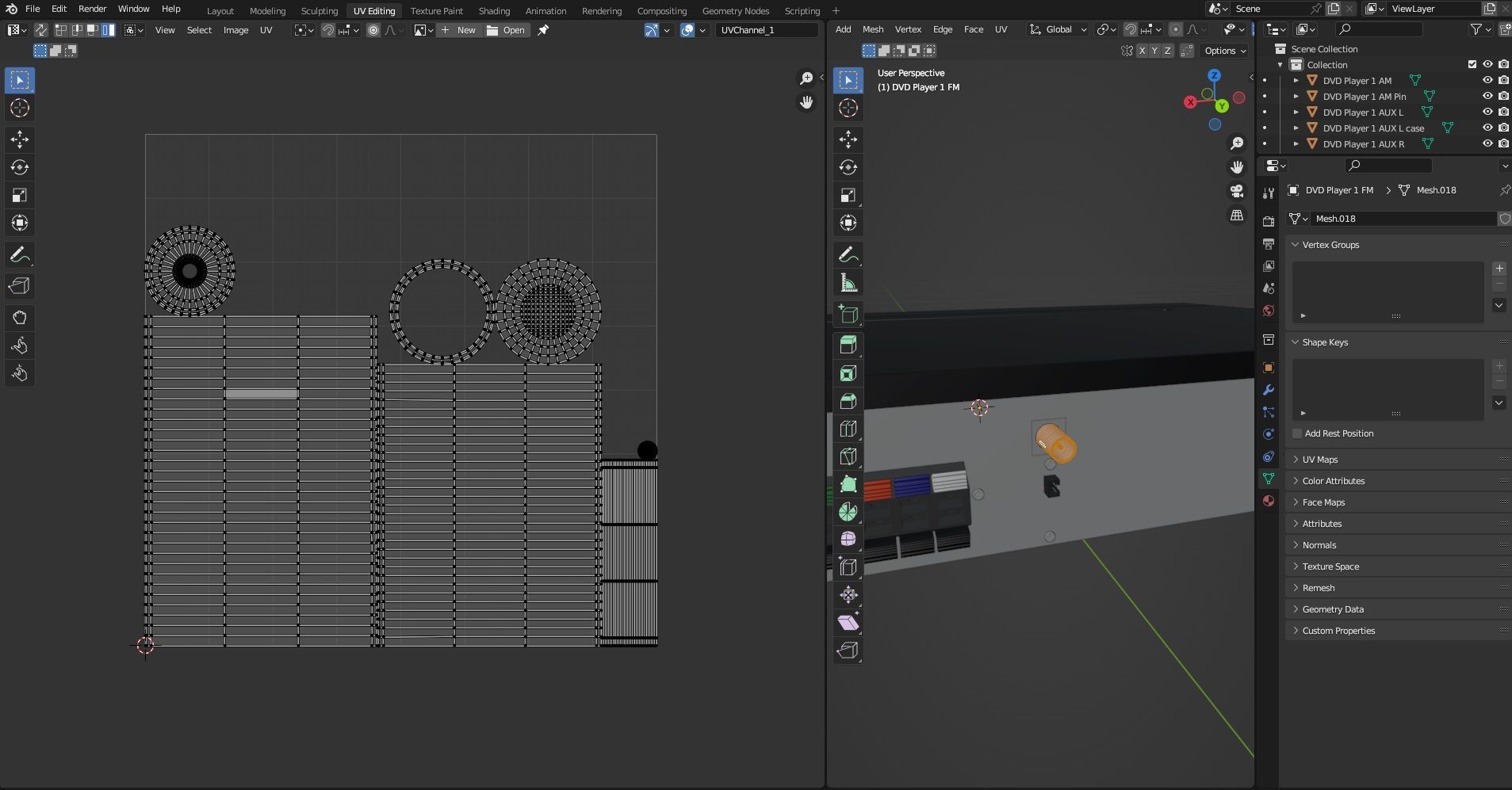Hide DVD Player 1 AUX R in viewport
The image size is (1512, 790).
(1487, 143)
